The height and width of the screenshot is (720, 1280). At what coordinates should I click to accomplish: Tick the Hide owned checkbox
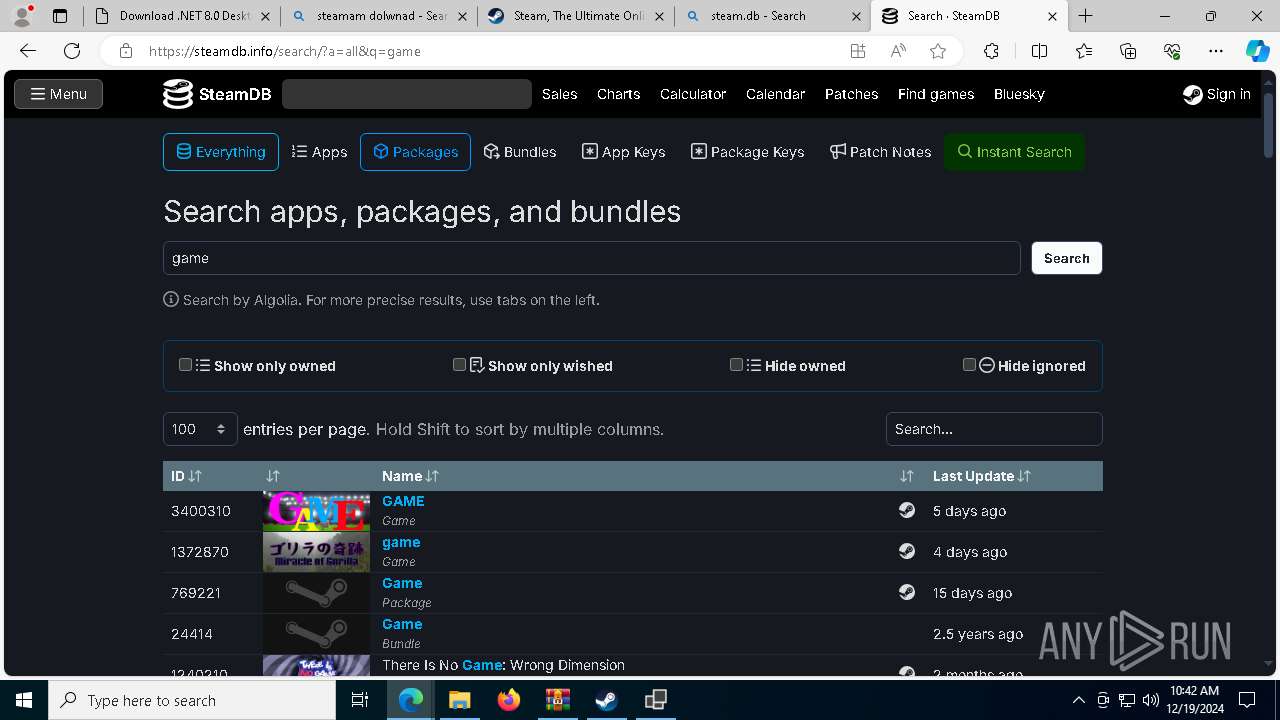(x=736, y=365)
